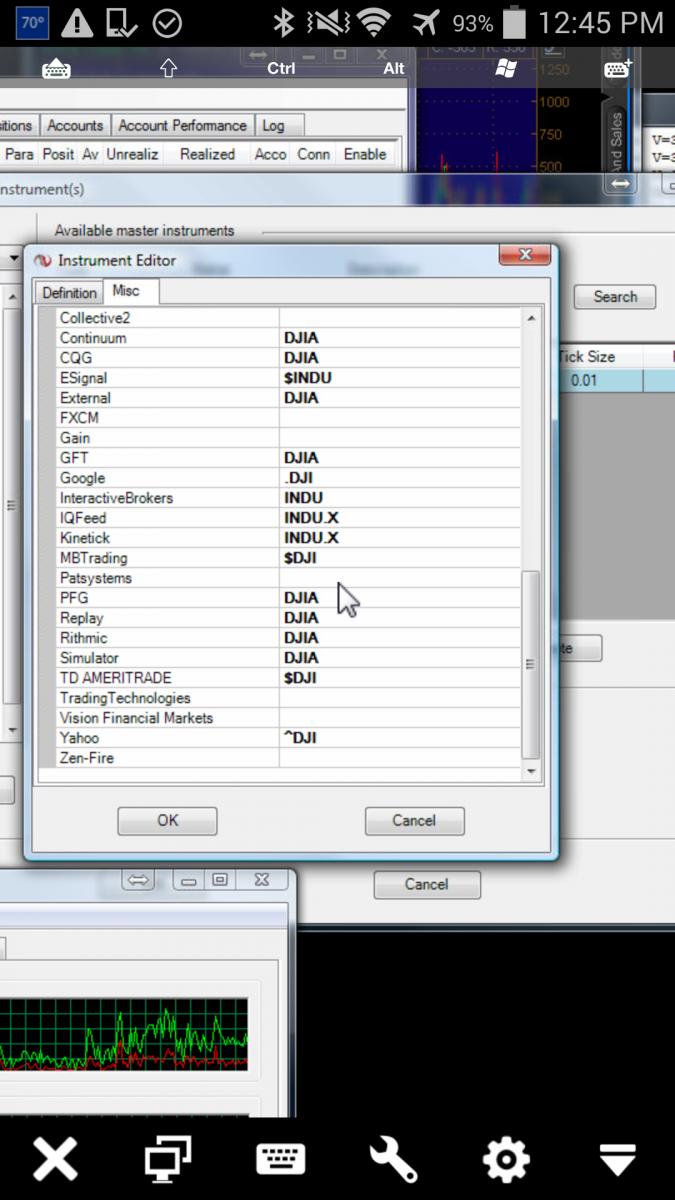
Task: Click the scroll up arrow in Misc list
Action: (531, 318)
